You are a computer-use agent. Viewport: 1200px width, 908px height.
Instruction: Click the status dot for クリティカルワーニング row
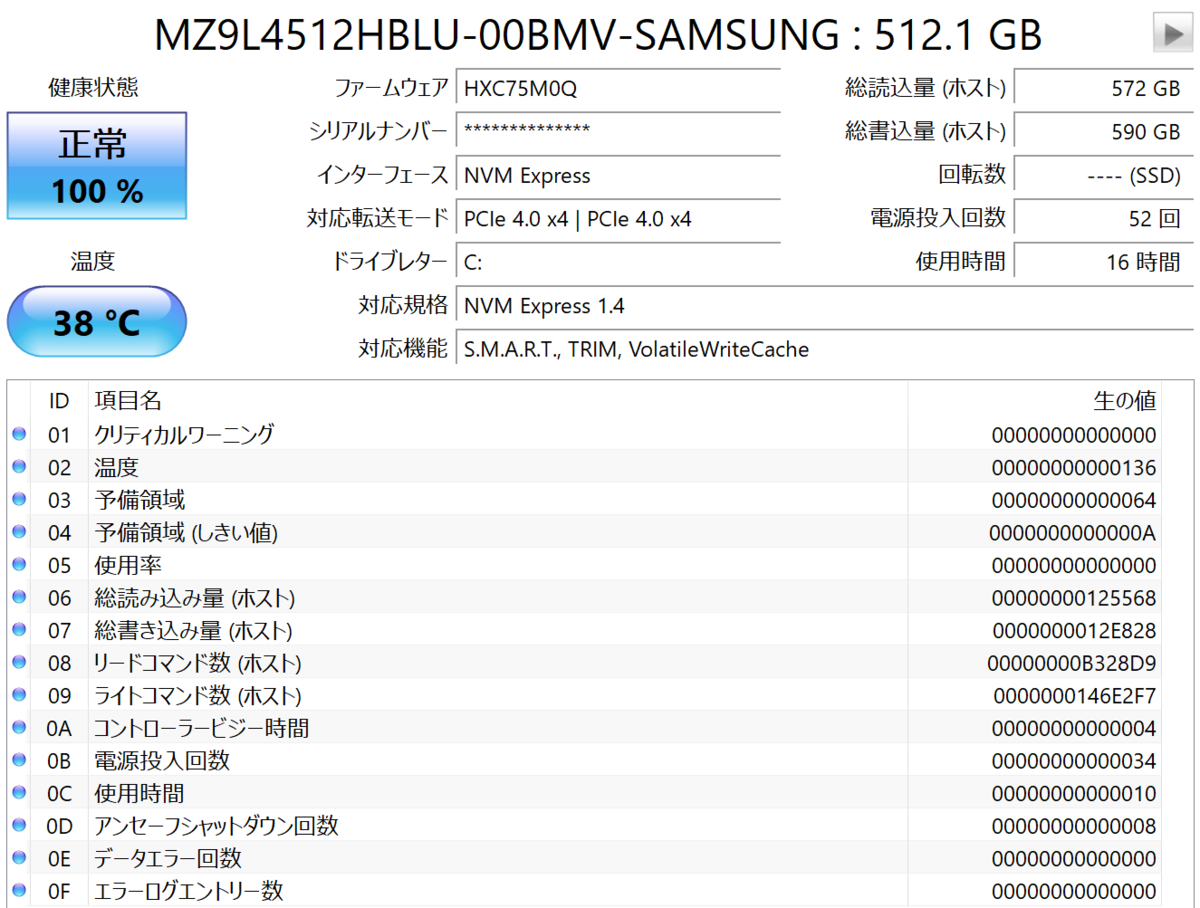pyautogui.click(x=19, y=434)
